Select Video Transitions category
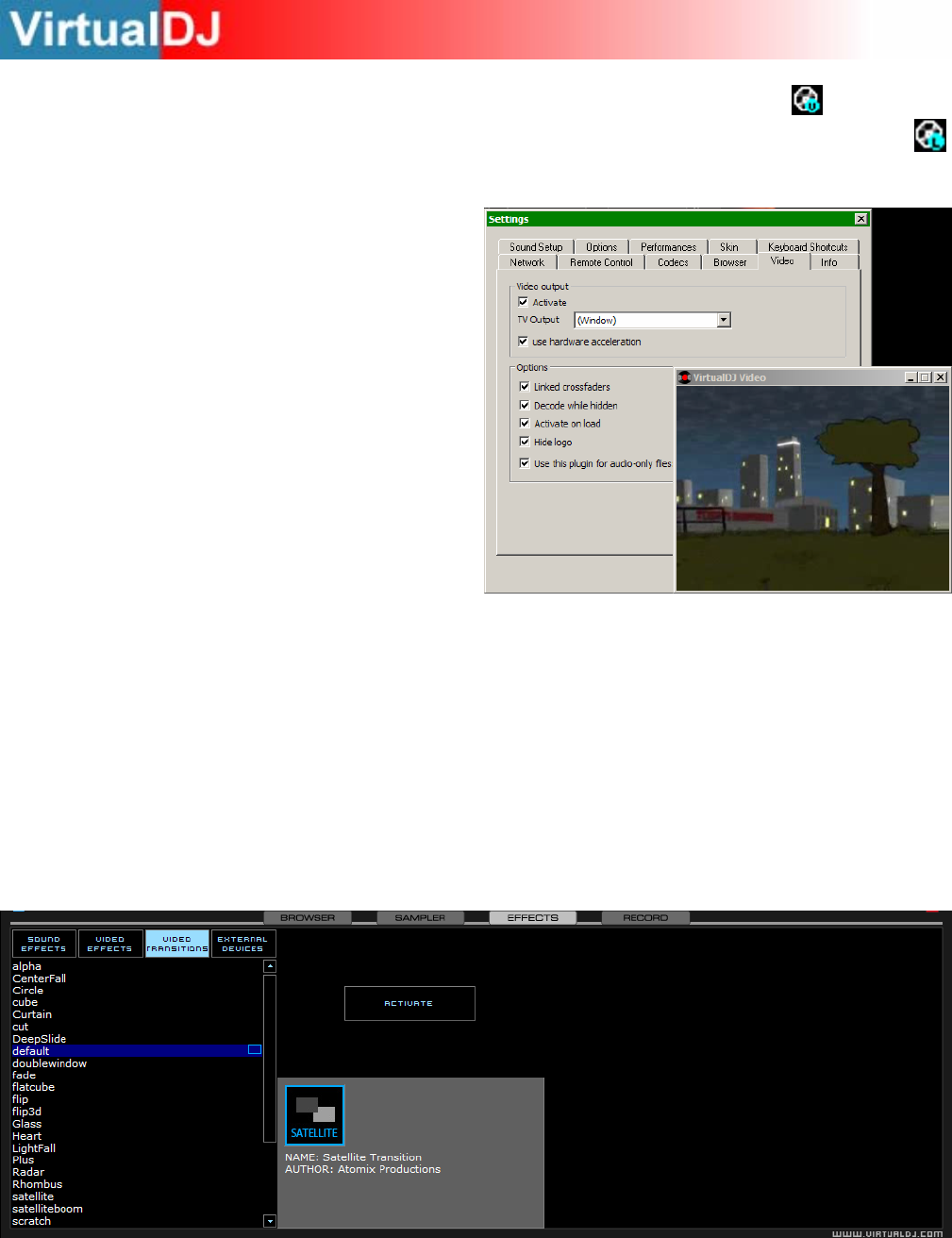The width and height of the screenshot is (952, 1238). pyautogui.click(x=177, y=944)
